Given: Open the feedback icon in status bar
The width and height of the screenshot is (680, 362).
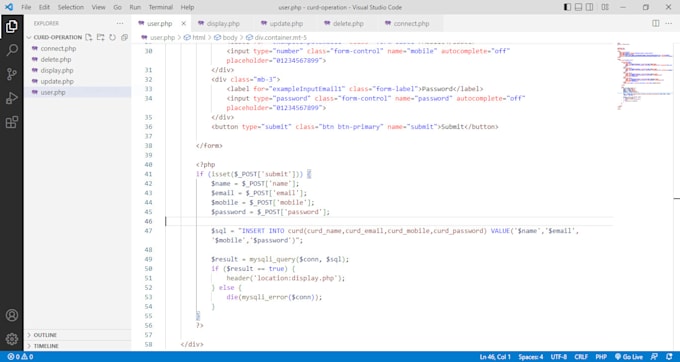Looking at the screenshot, I should click(x=655, y=357).
